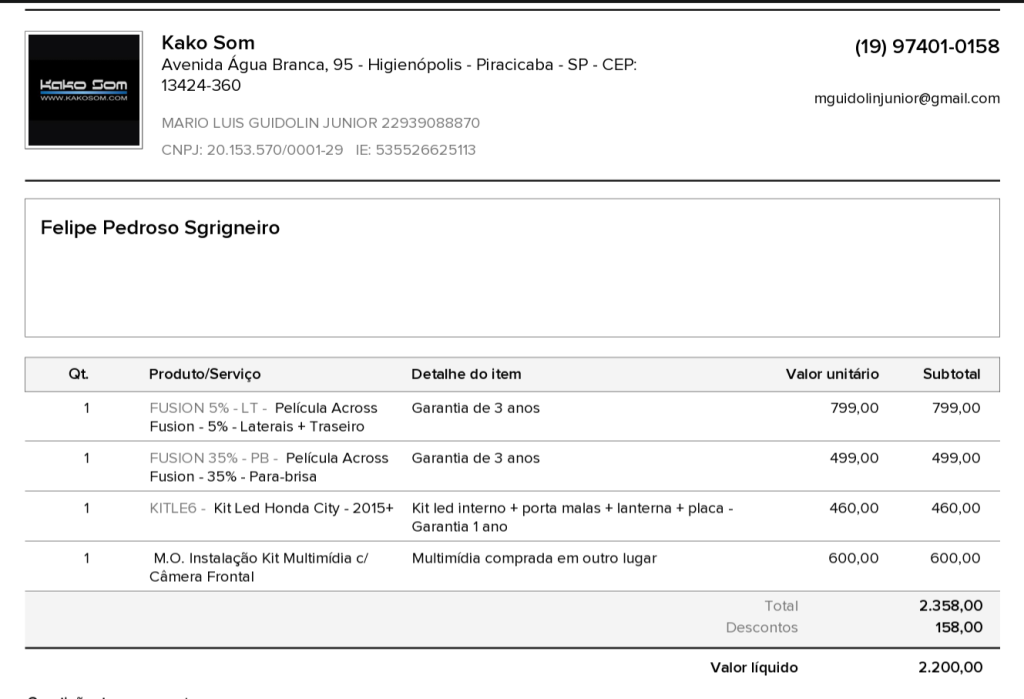Viewport: 1024px width, 699px height.
Task: Click the Subtotal column header
Action: [x=952, y=374]
